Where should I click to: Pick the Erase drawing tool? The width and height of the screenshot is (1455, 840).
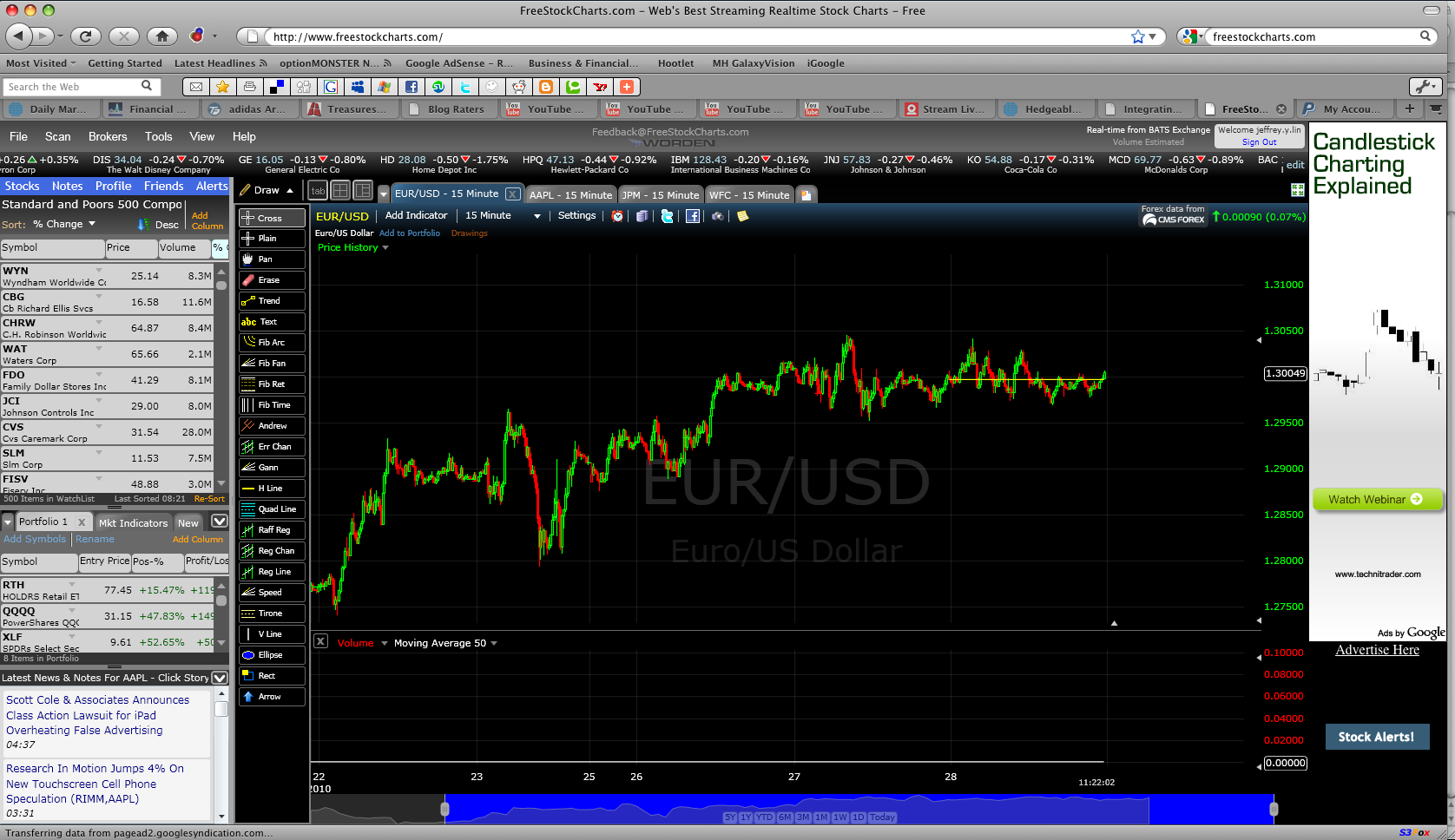pyautogui.click(x=272, y=280)
